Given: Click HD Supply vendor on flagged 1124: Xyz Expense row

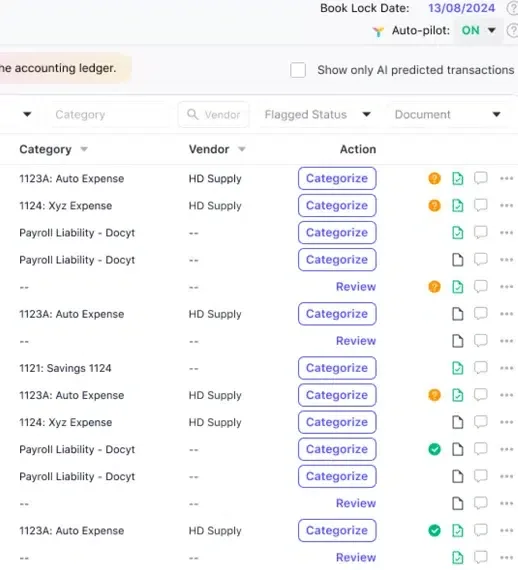Looking at the screenshot, I should tap(215, 206).
